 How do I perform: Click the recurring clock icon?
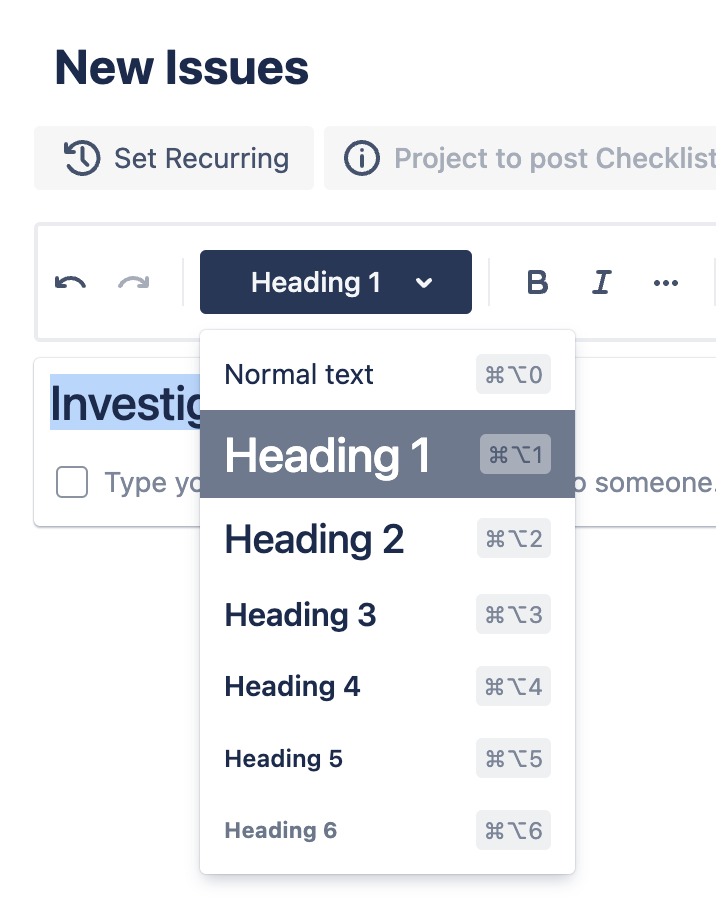coord(82,158)
